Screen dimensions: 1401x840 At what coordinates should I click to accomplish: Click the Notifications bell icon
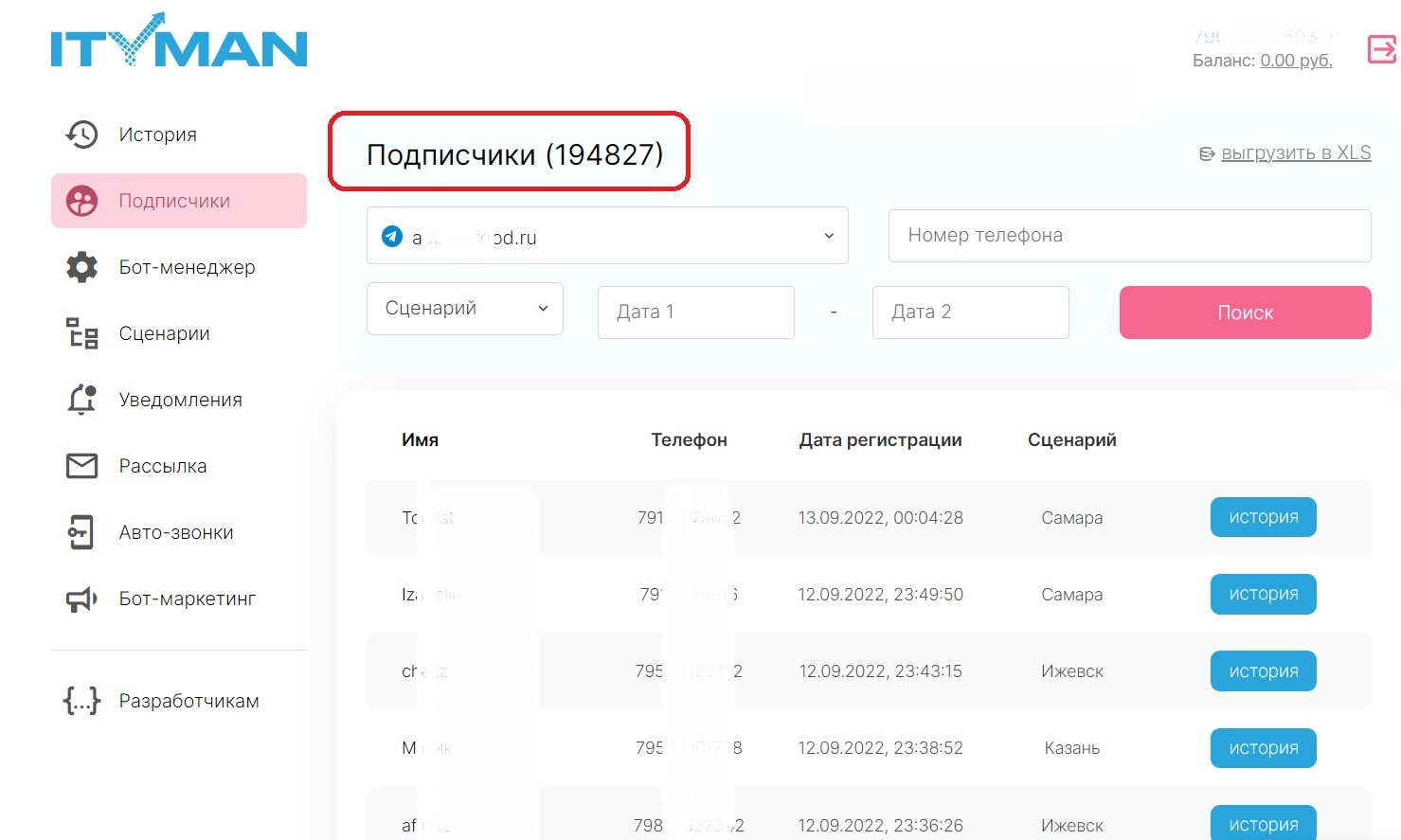(81, 400)
